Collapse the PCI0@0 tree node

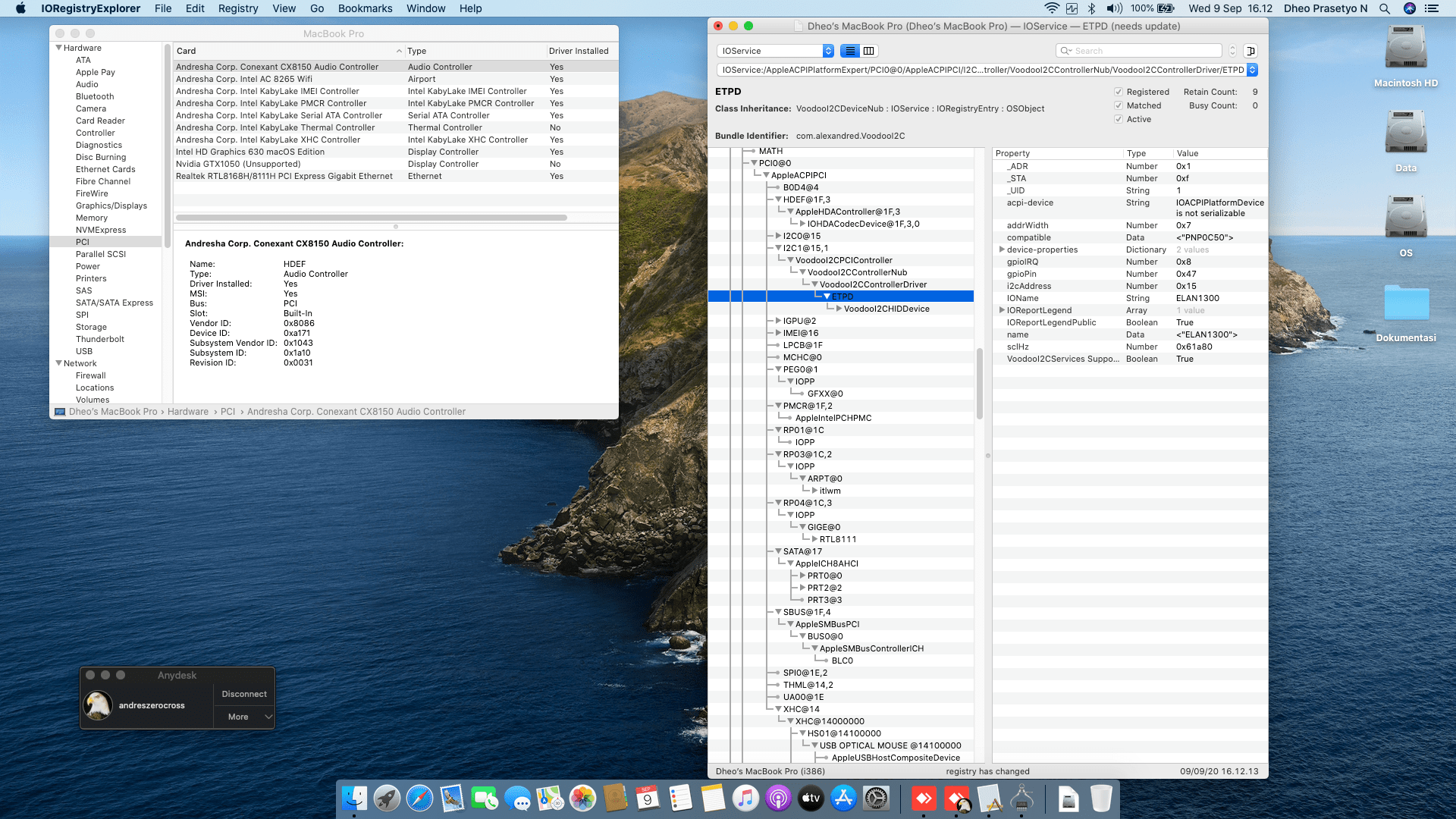[754, 163]
